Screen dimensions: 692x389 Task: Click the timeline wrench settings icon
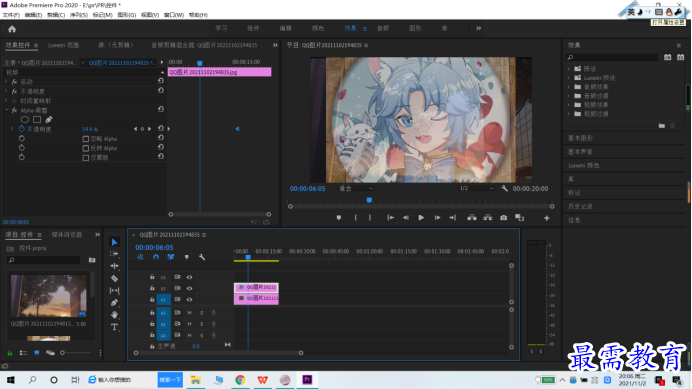click(202, 257)
